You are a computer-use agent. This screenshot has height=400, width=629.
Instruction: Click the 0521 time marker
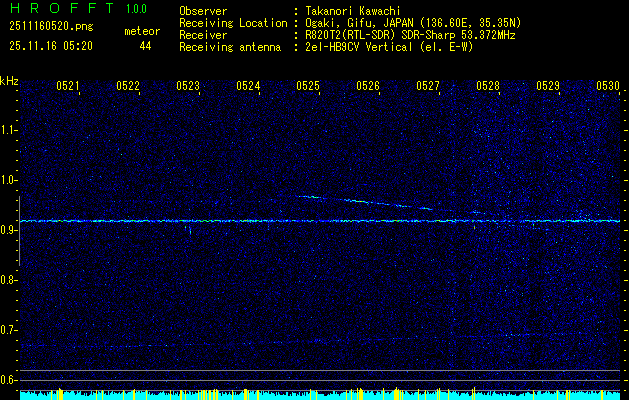pos(68,85)
